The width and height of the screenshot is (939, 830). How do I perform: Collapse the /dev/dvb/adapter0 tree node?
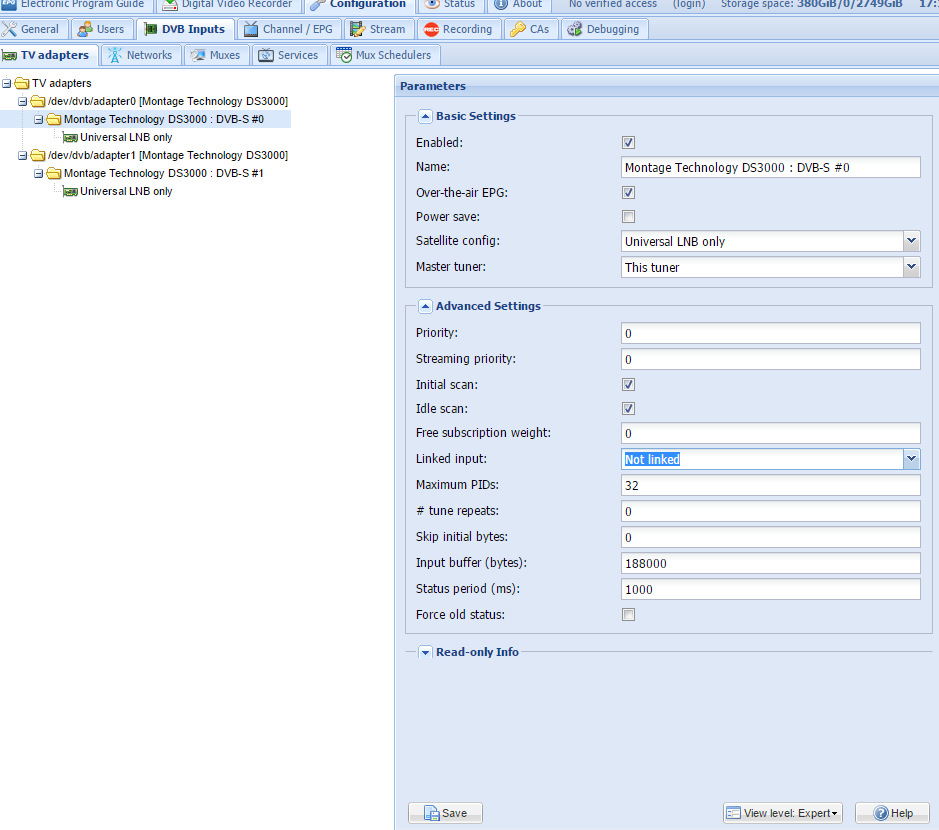[23, 101]
